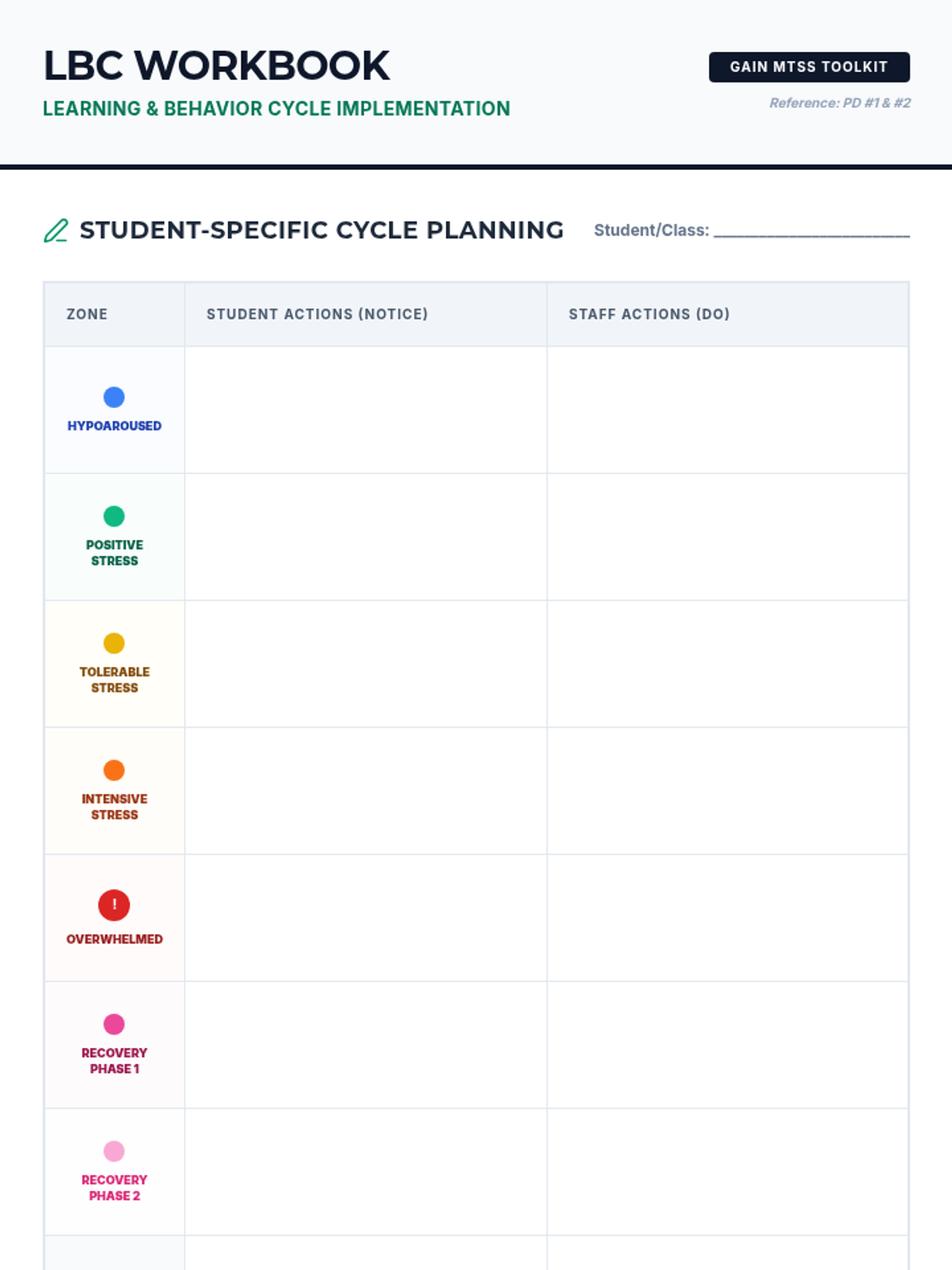Screen dimensions: 952x1270
Task: Click the yellow Tolerable Stress dot
Action: click(114, 643)
